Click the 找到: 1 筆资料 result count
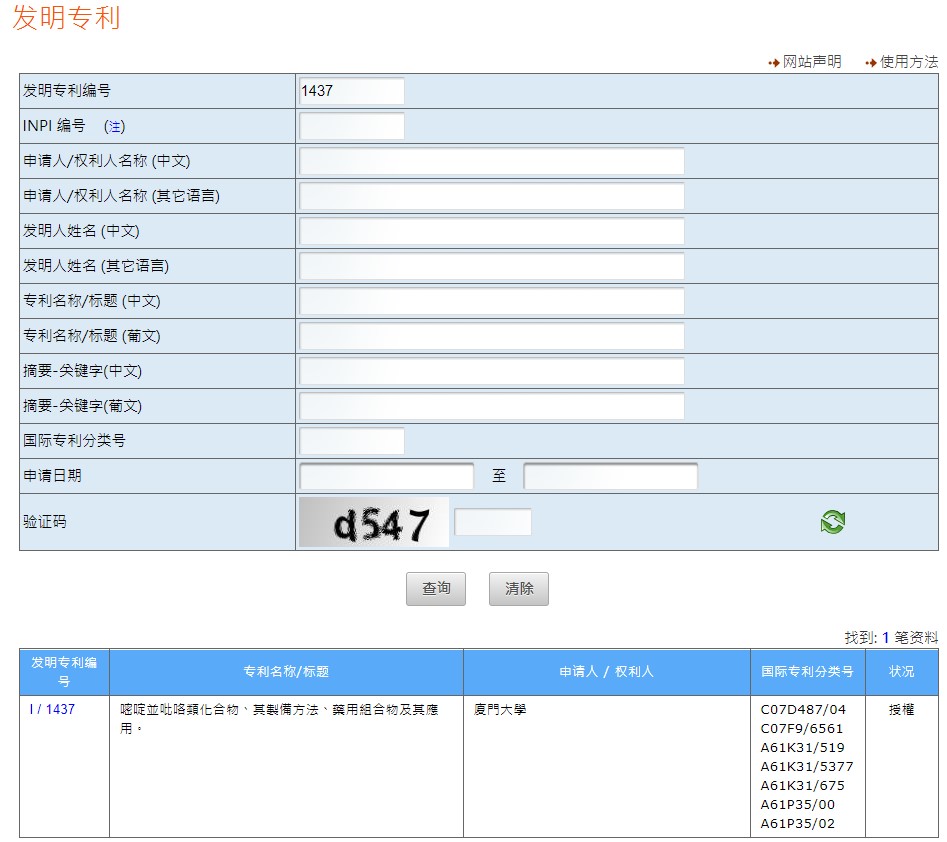The image size is (947, 842). tap(891, 637)
